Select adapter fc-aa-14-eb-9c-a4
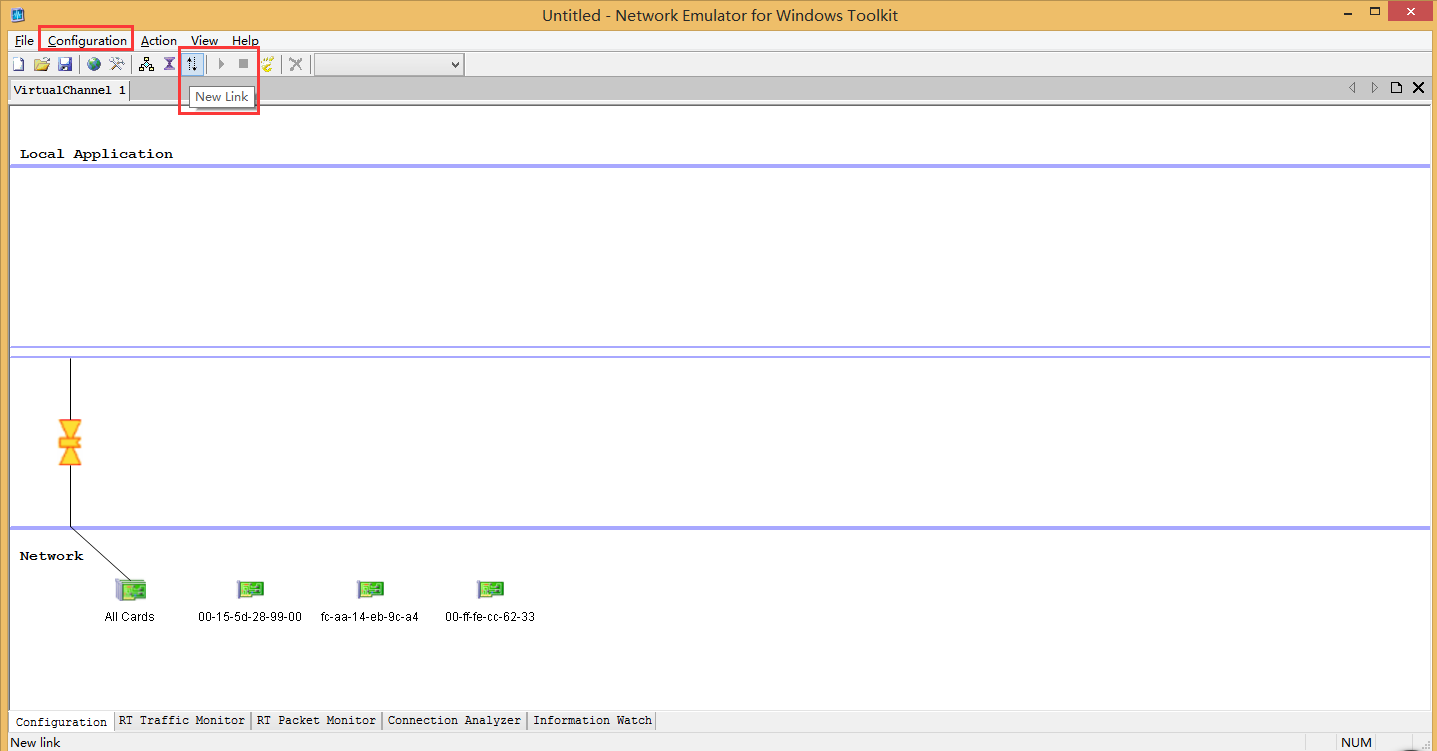The width and height of the screenshot is (1437, 751). pyautogui.click(x=370, y=589)
